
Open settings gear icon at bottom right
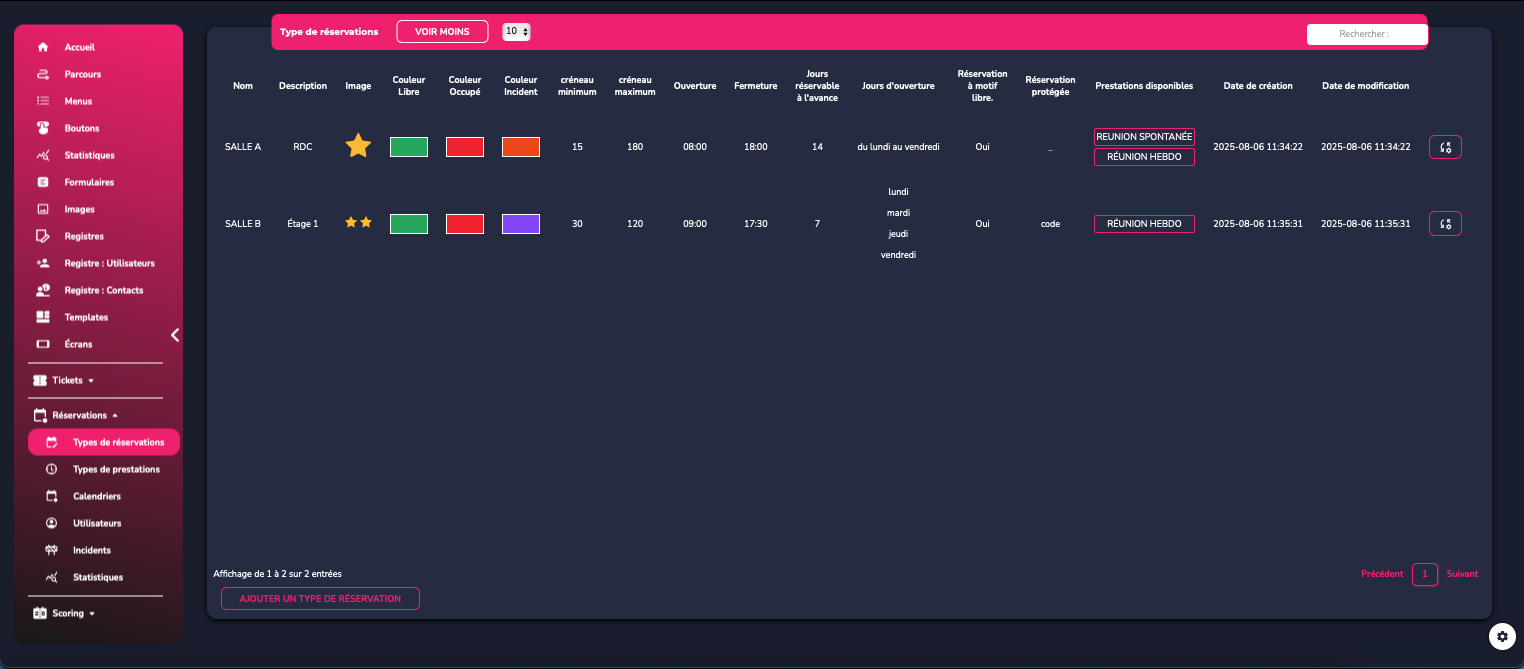pos(1501,636)
